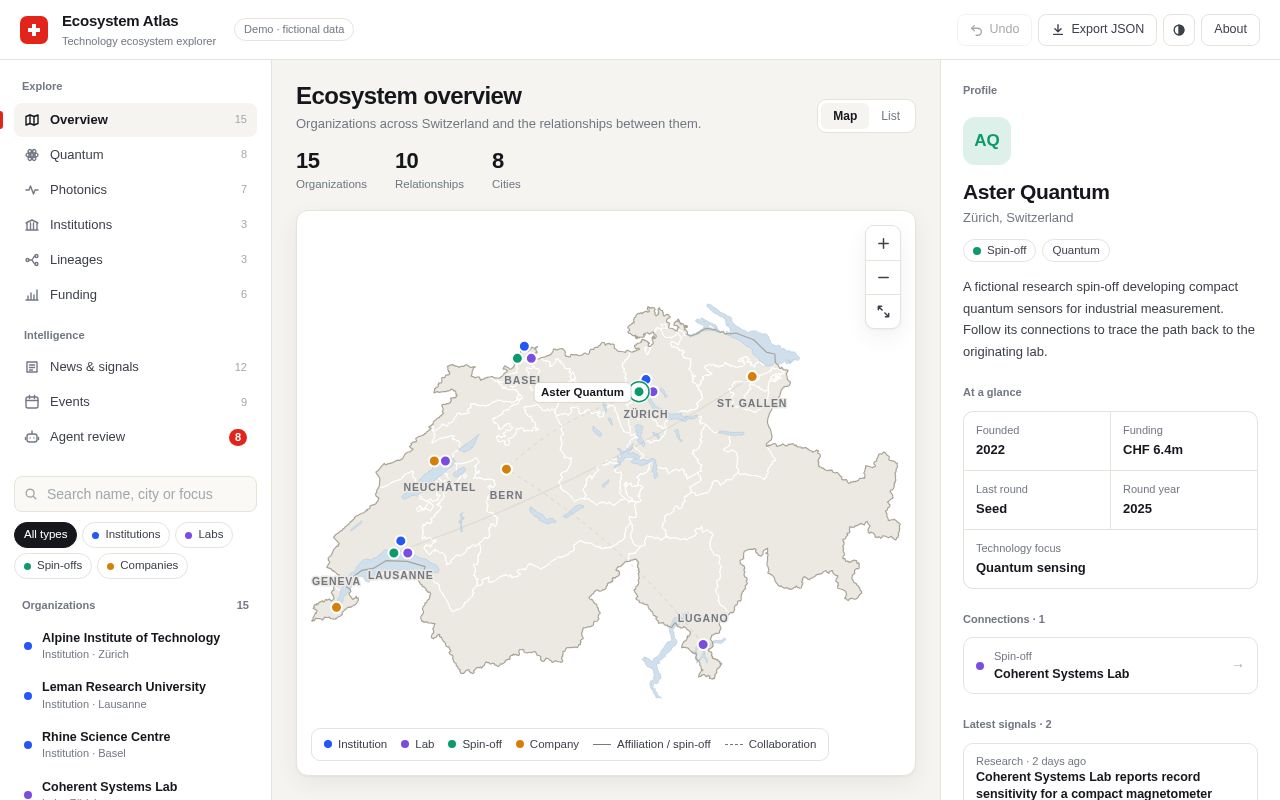Viewport: 1280px width, 800px height.
Task: Switch to the Map view
Action: coord(845,116)
